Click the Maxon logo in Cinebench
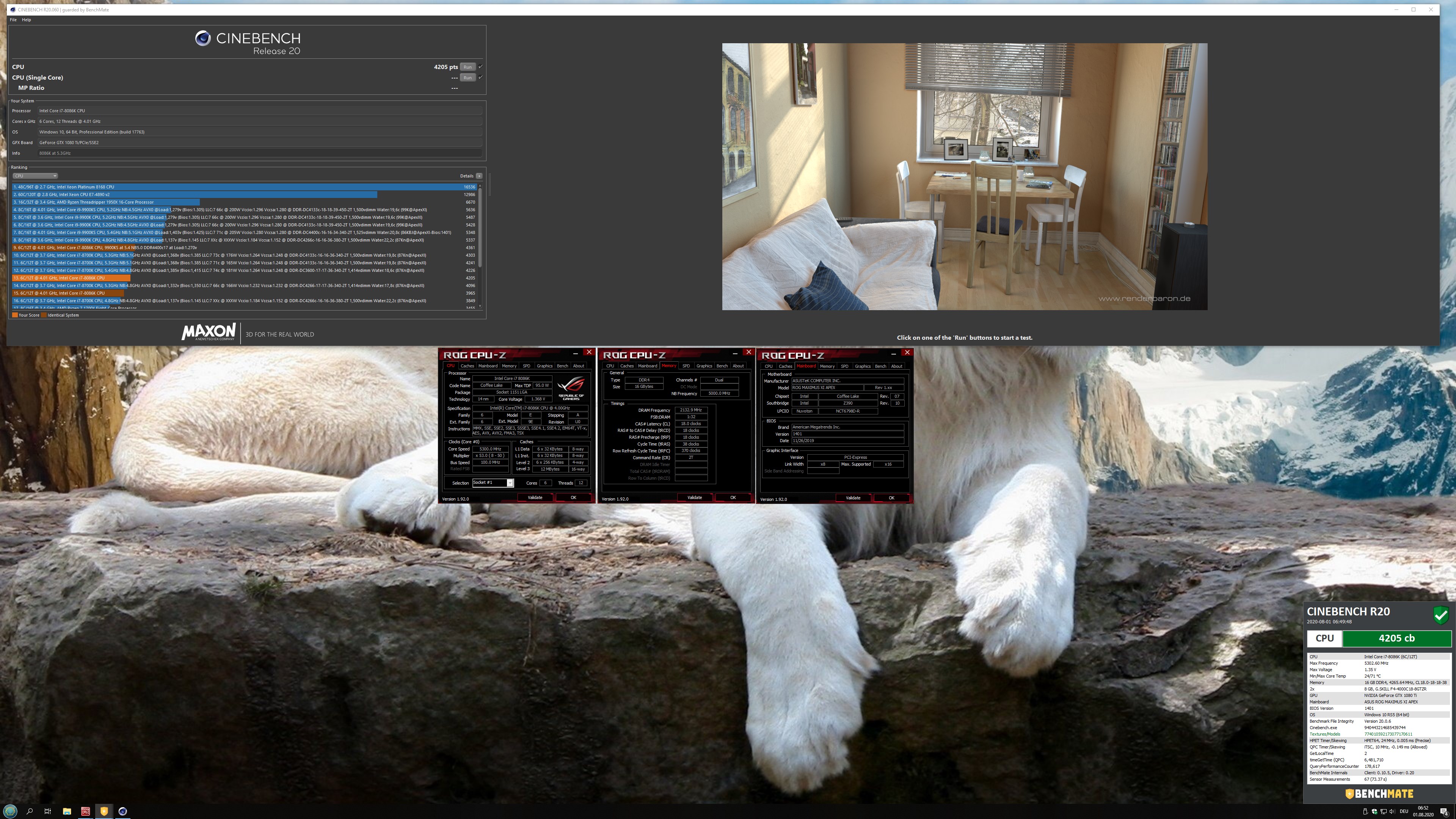 [209, 332]
